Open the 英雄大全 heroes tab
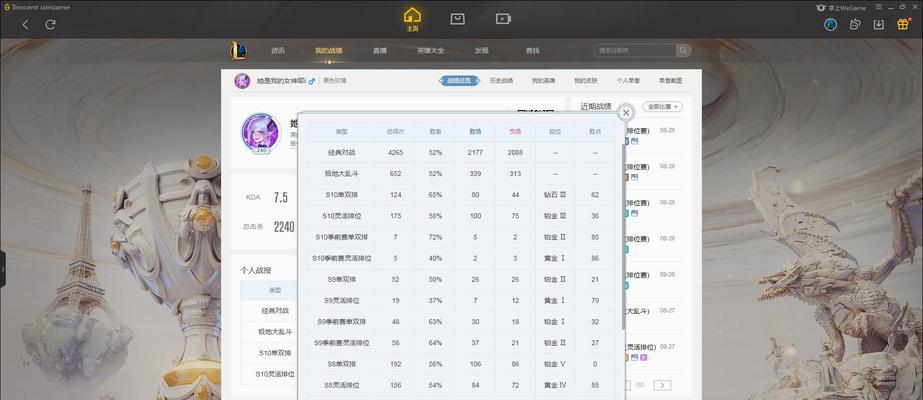 click(430, 51)
